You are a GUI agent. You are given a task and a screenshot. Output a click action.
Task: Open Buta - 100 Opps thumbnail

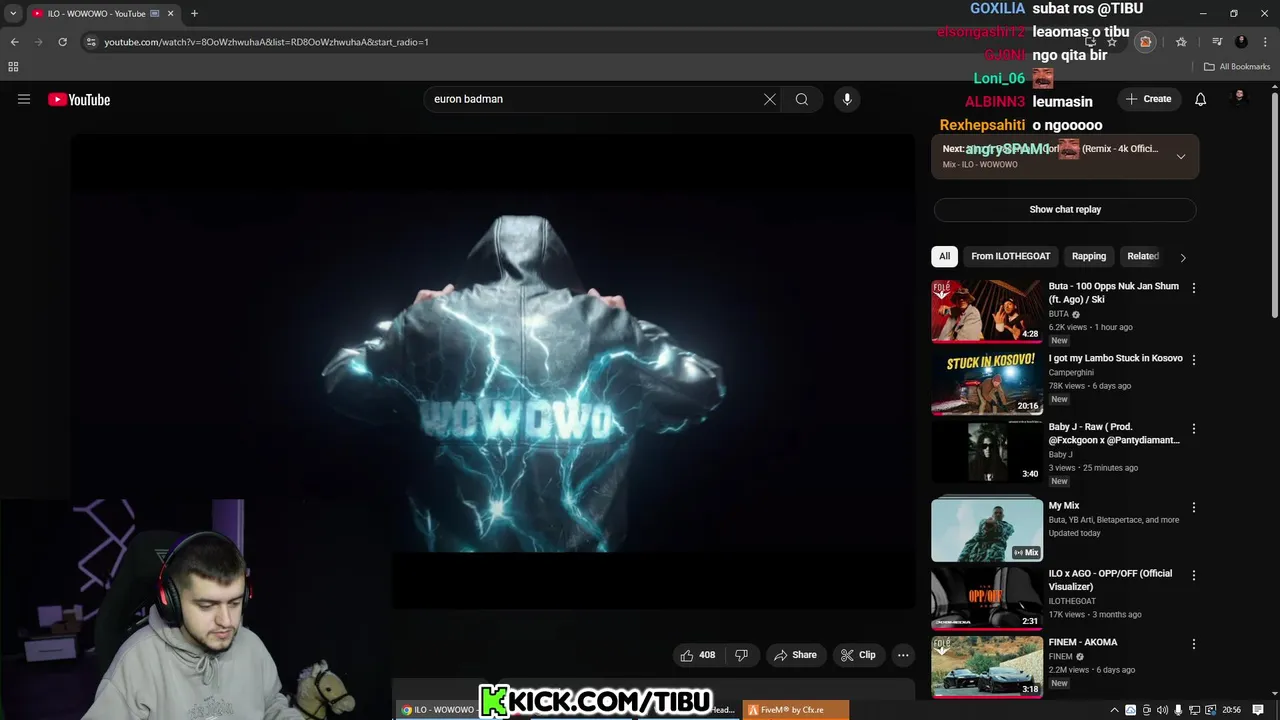tap(987, 311)
